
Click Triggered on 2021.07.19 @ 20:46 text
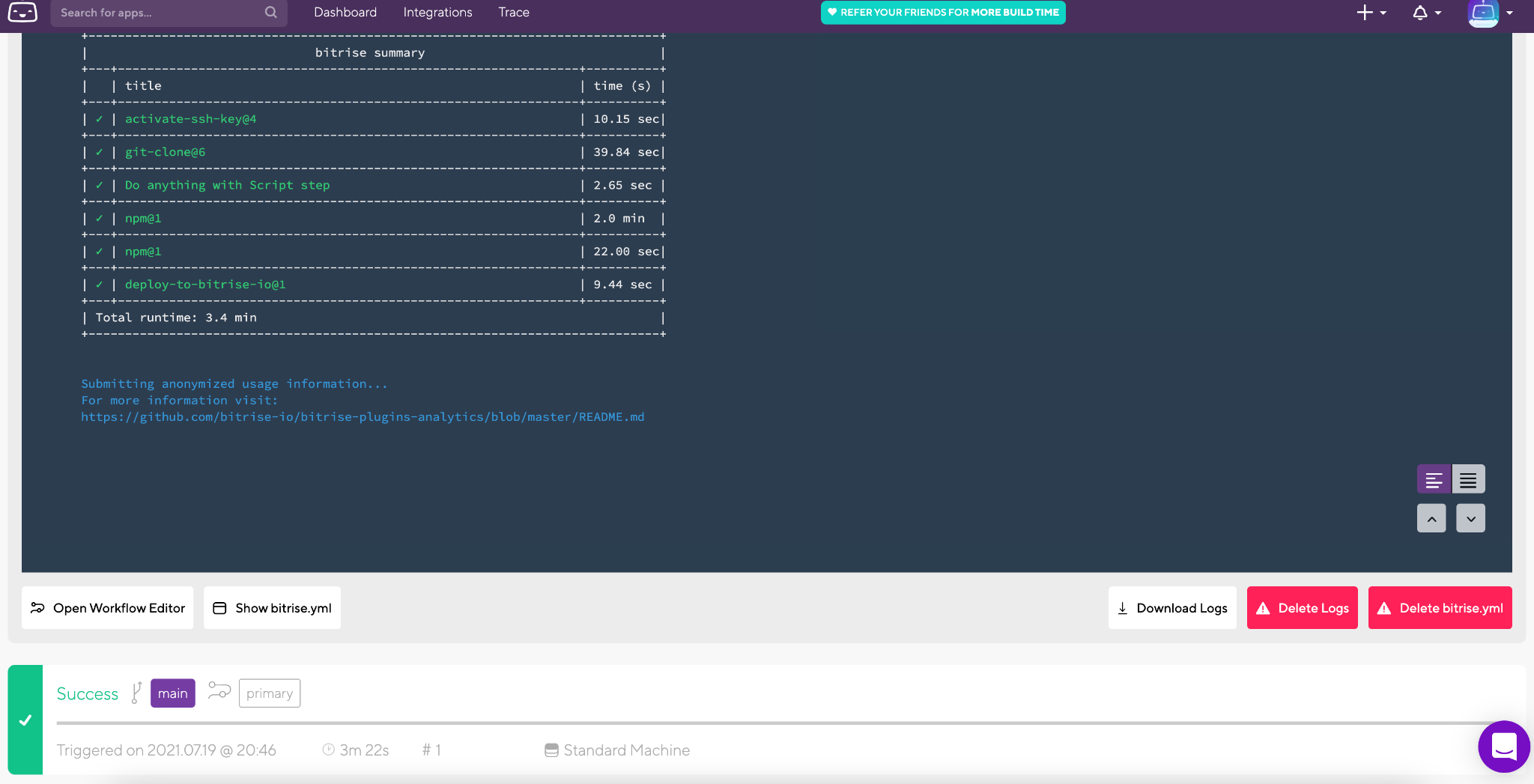pyautogui.click(x=166, y=750)
